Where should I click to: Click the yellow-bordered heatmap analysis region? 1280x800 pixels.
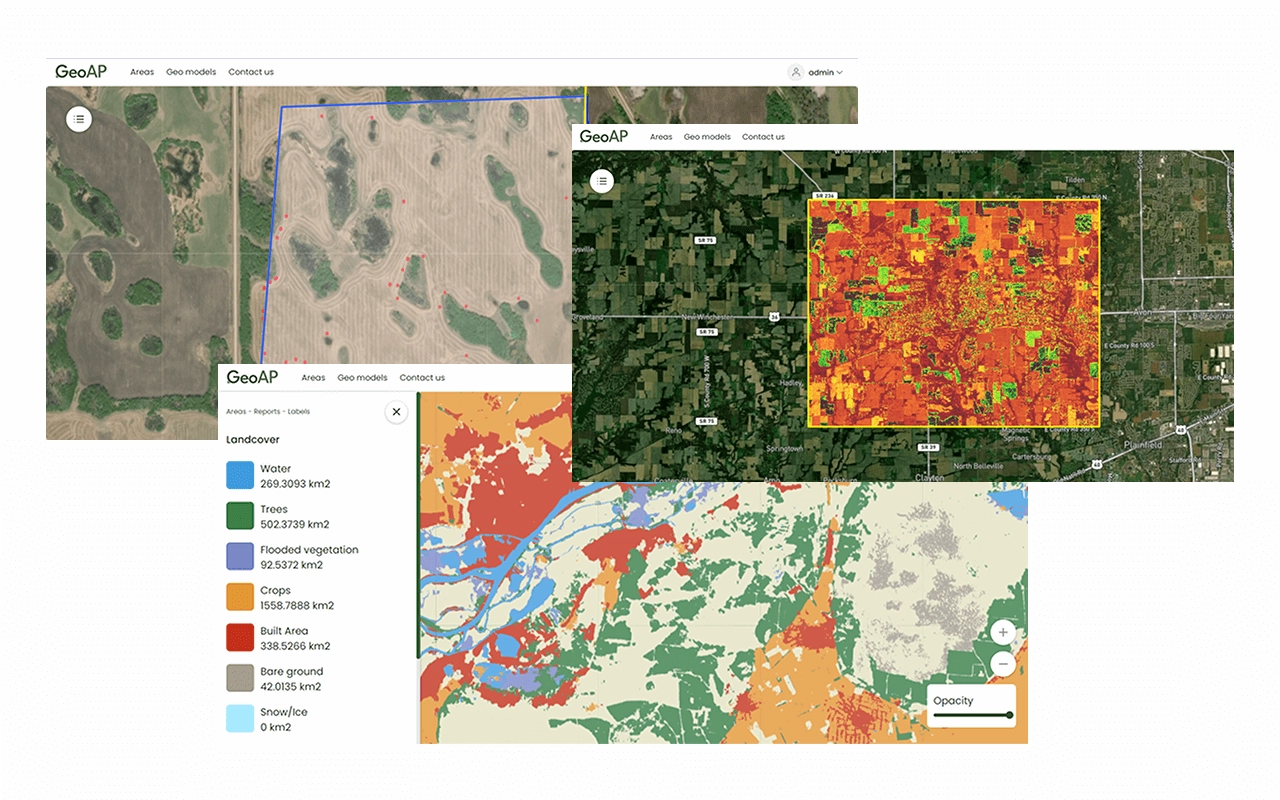[x=953, y=313]
